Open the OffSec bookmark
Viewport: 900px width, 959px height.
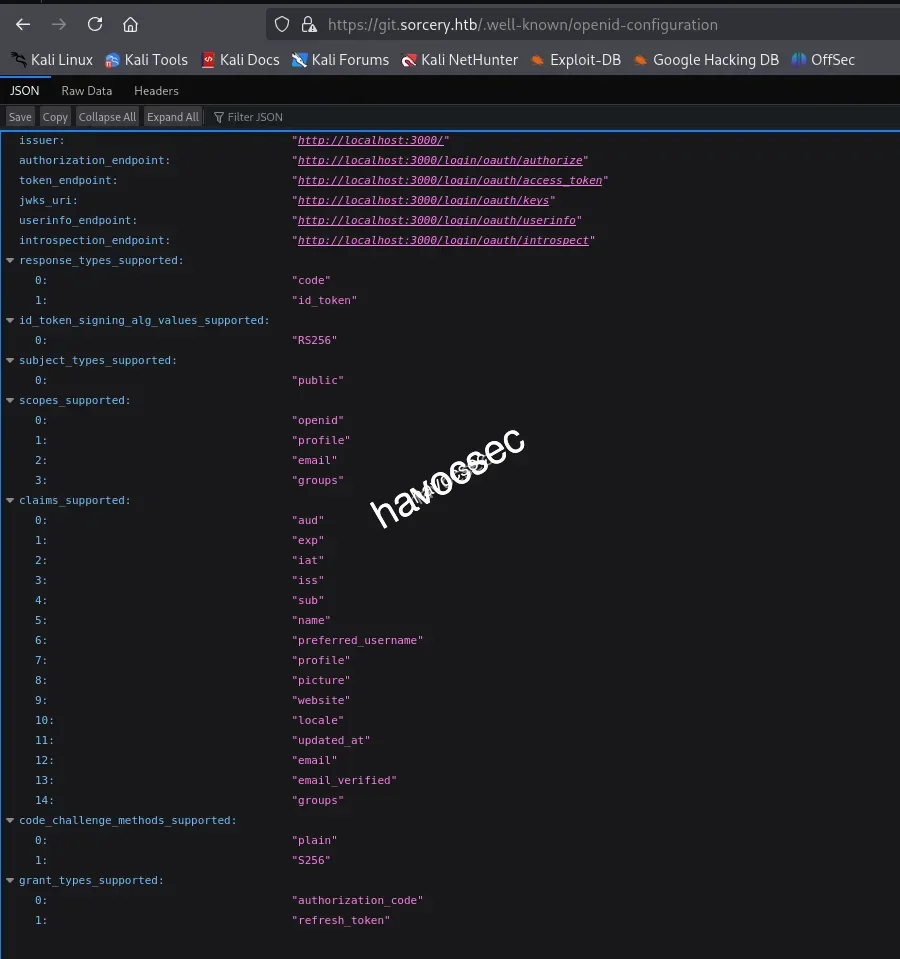[x=823, y=60]
